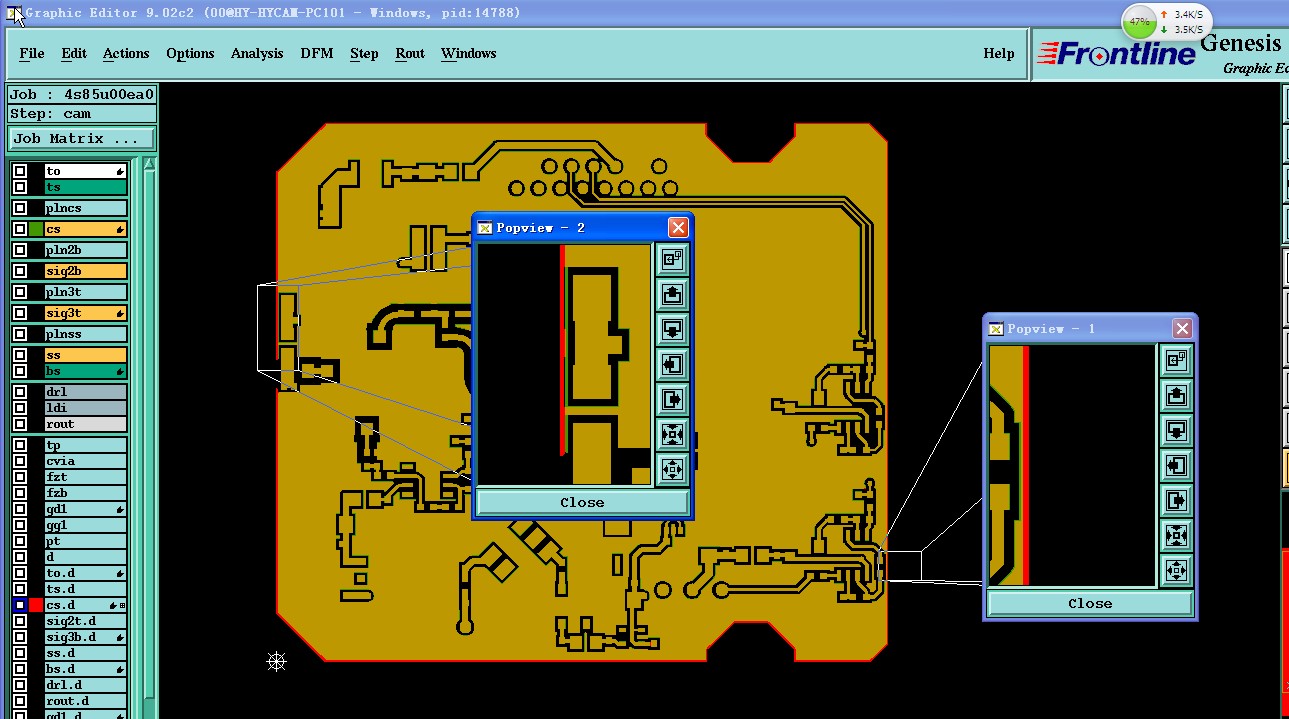The width and height of the screenshot is (1289, 719).
Task: Open the Step menu
Action: (364, 54)
